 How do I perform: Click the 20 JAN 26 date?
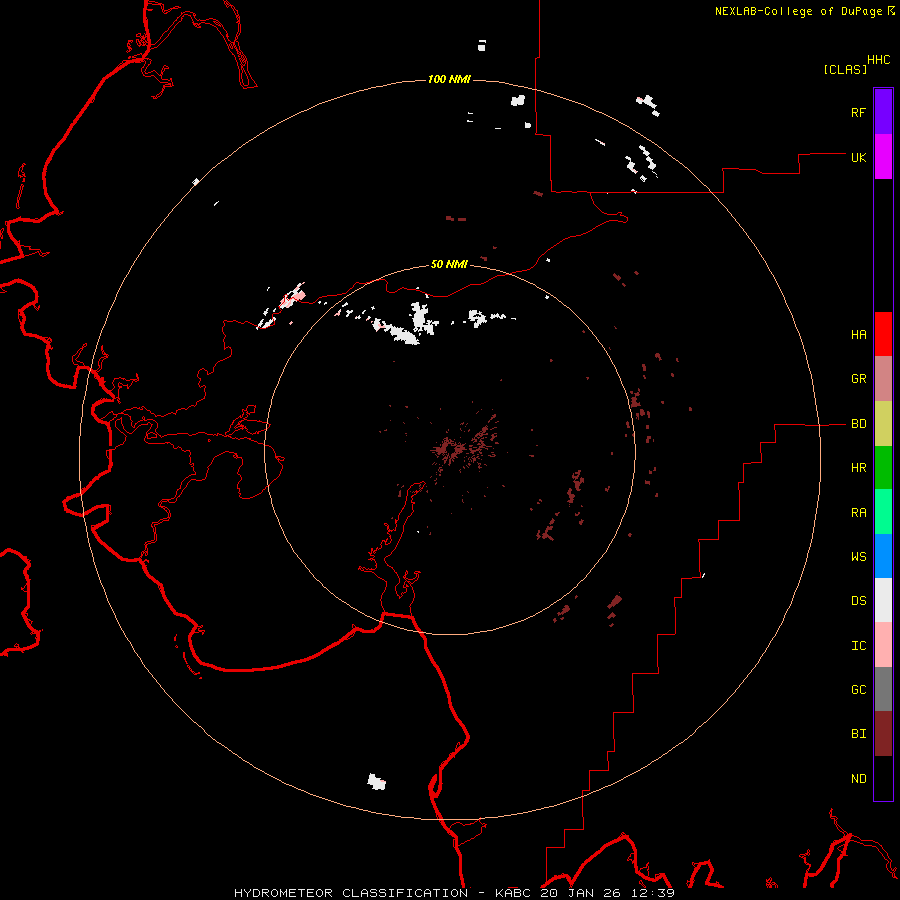click(x=582, y=893)
